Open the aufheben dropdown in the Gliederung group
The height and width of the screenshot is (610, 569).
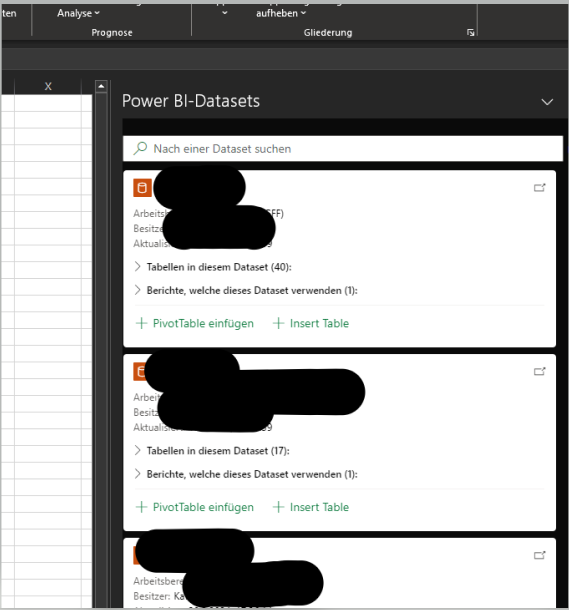(x=281, y=13)
